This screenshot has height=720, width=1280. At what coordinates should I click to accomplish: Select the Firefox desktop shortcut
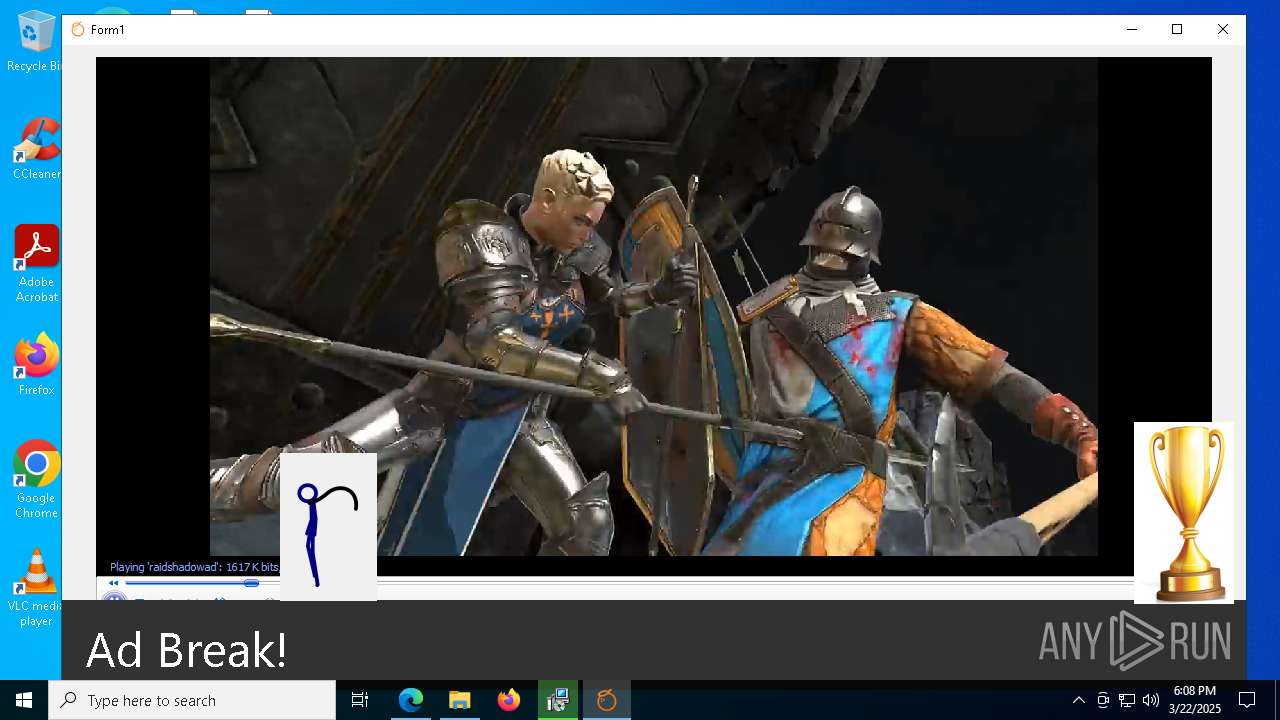coord(36,365)
